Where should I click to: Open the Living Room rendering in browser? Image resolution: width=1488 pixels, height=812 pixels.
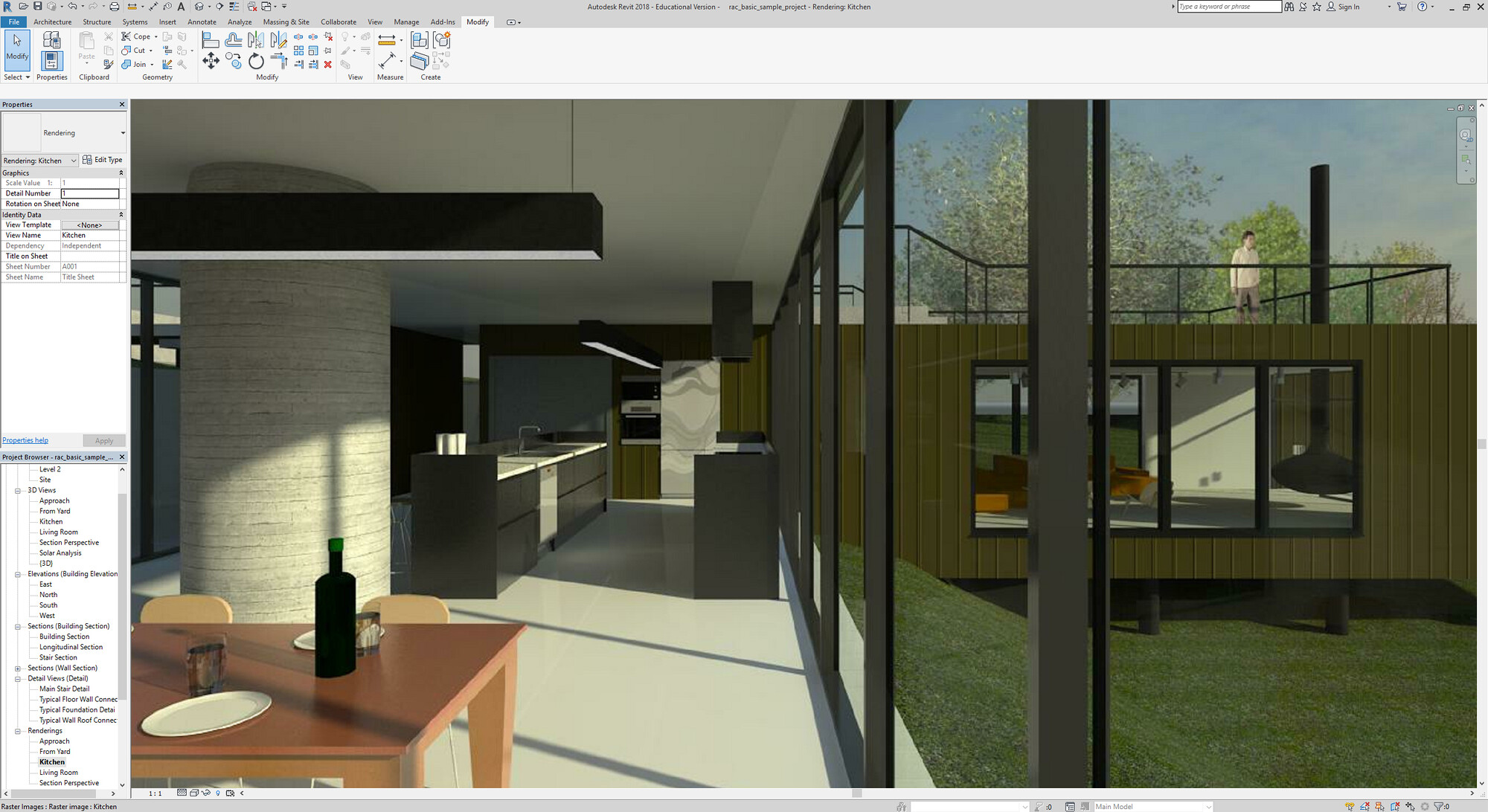click(x=58, y=773)
